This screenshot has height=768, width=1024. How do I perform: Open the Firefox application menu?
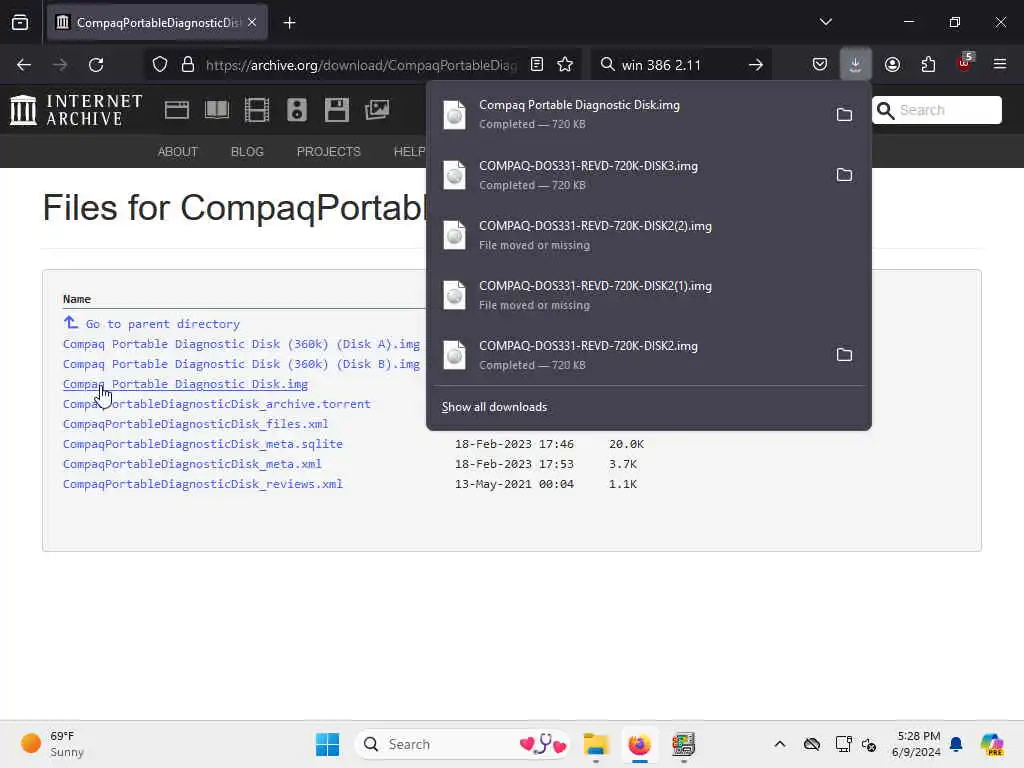pyautogui.click(x=1000, y=64)
